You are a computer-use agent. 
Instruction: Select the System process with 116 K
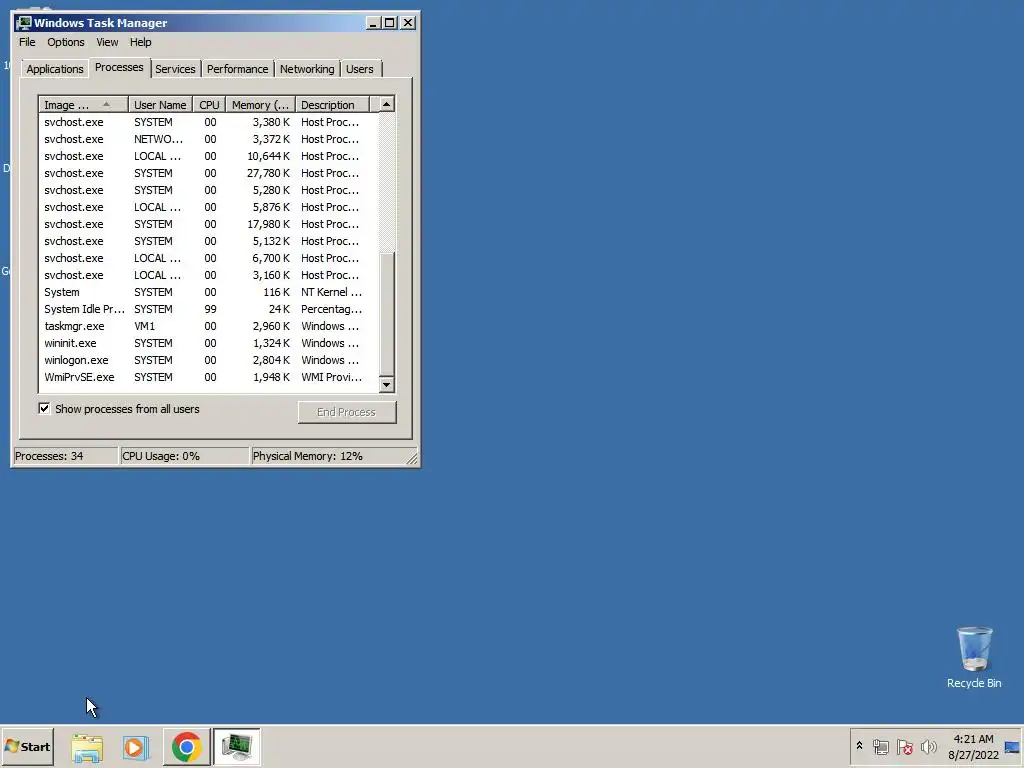pyautogui.click(x=208, y=292)
